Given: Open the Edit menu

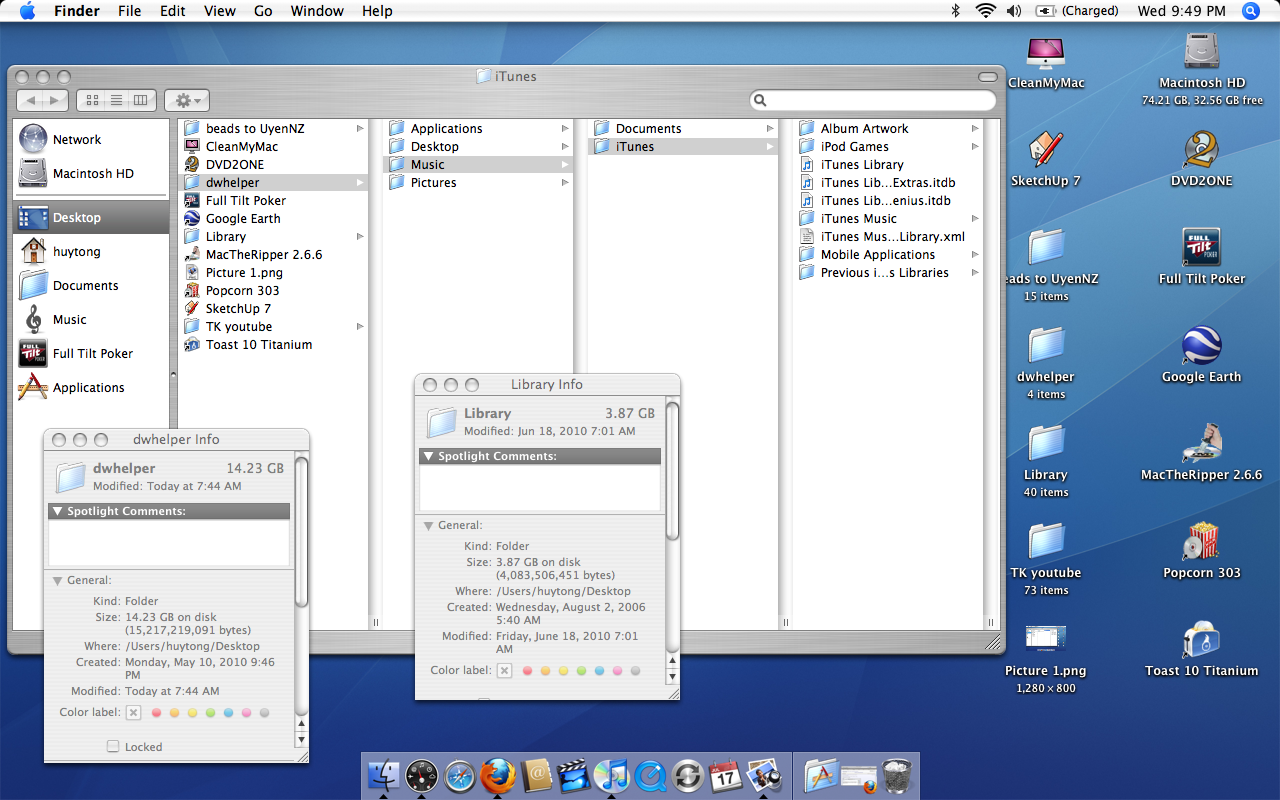Looking at the screenshot, I should (x=173, y=11).
